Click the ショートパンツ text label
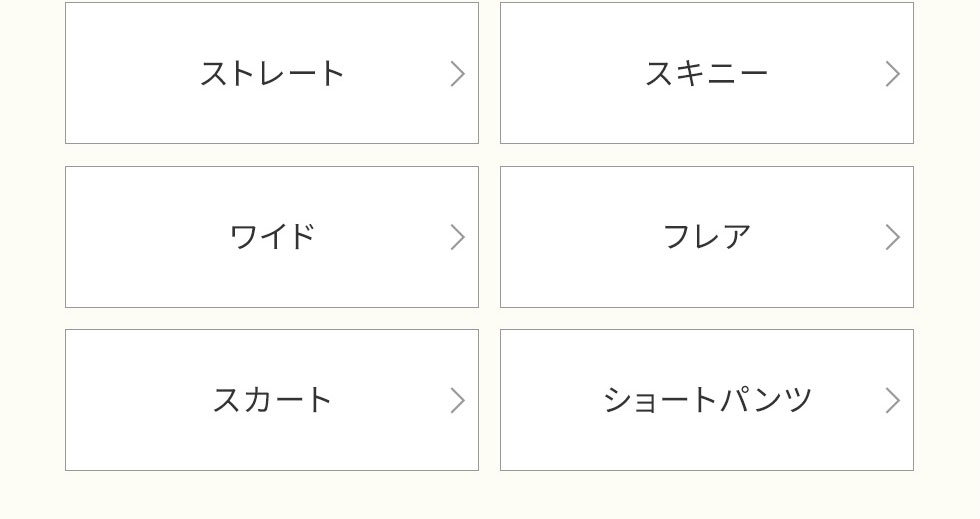The image size is (980, 519). (x=707, y=400)
